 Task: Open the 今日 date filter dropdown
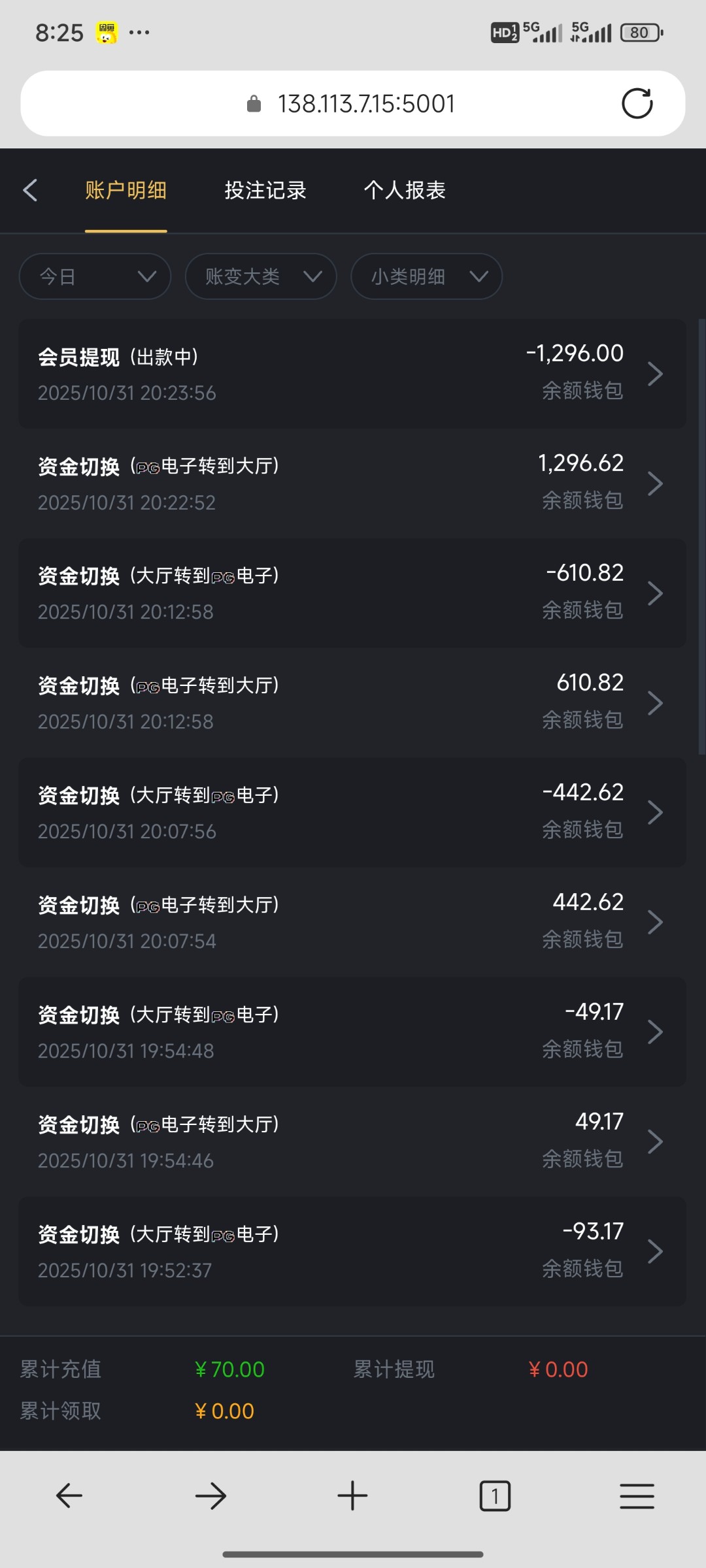click(95, 276)
